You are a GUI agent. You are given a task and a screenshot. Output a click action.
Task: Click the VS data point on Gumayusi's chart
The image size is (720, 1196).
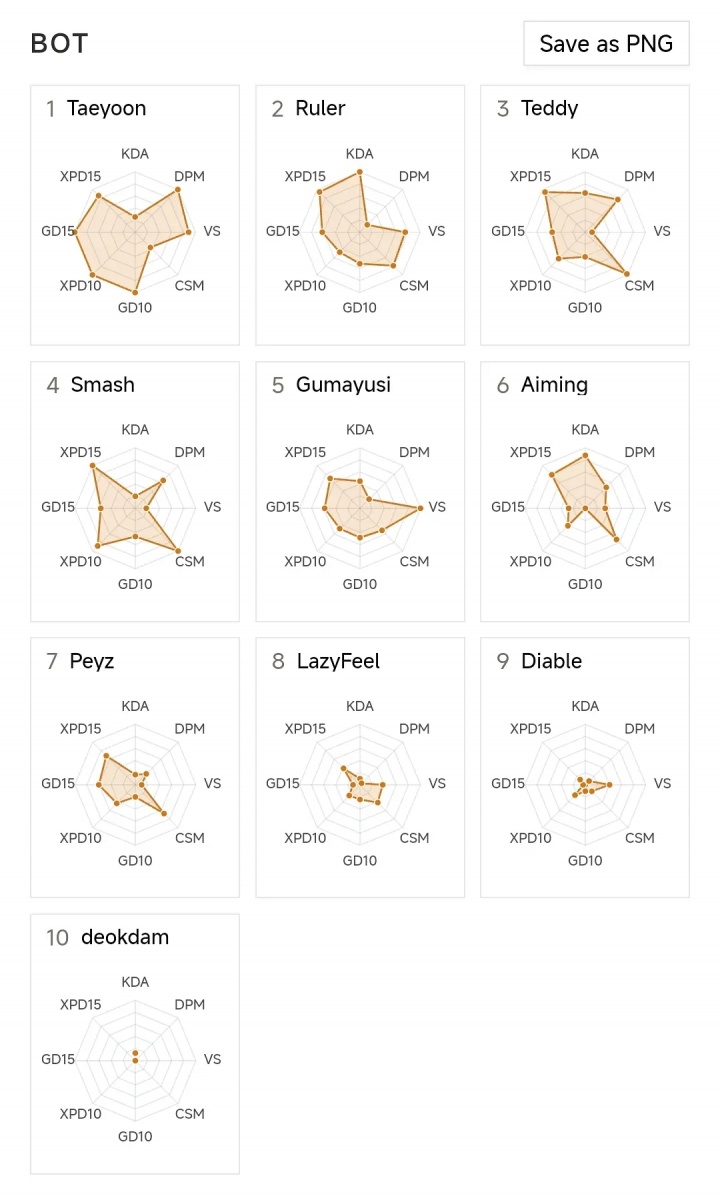click(420, 508)
